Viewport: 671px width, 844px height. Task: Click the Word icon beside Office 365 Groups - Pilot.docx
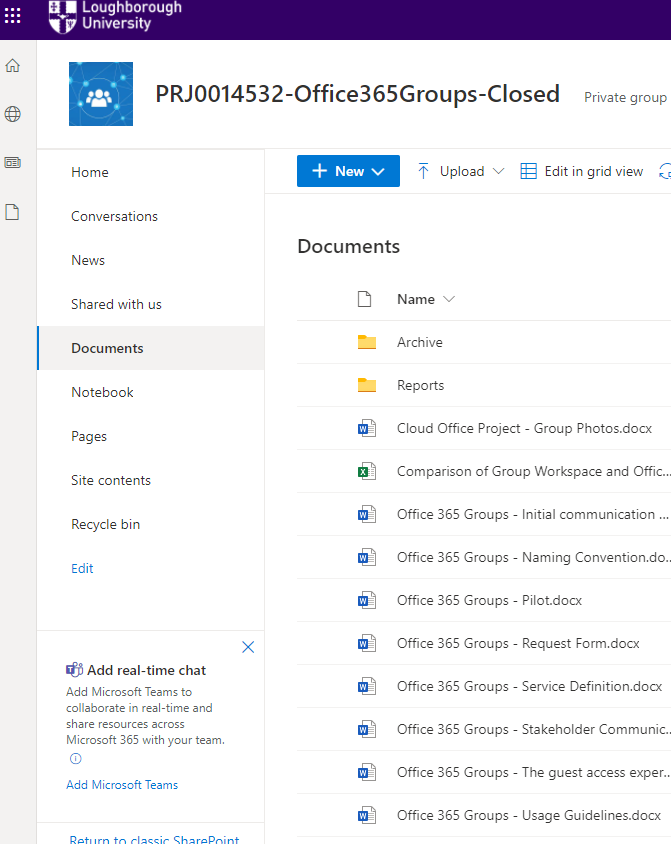[366, 600]
